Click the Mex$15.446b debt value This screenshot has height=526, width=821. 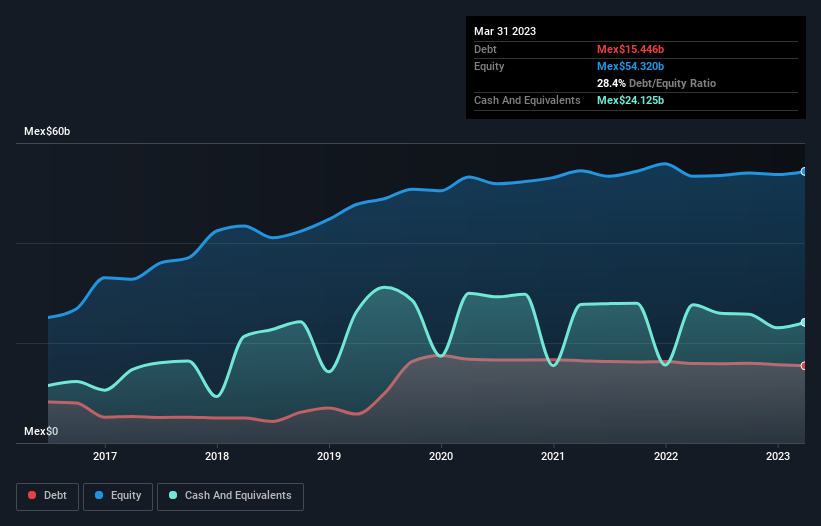pos(630,49)
